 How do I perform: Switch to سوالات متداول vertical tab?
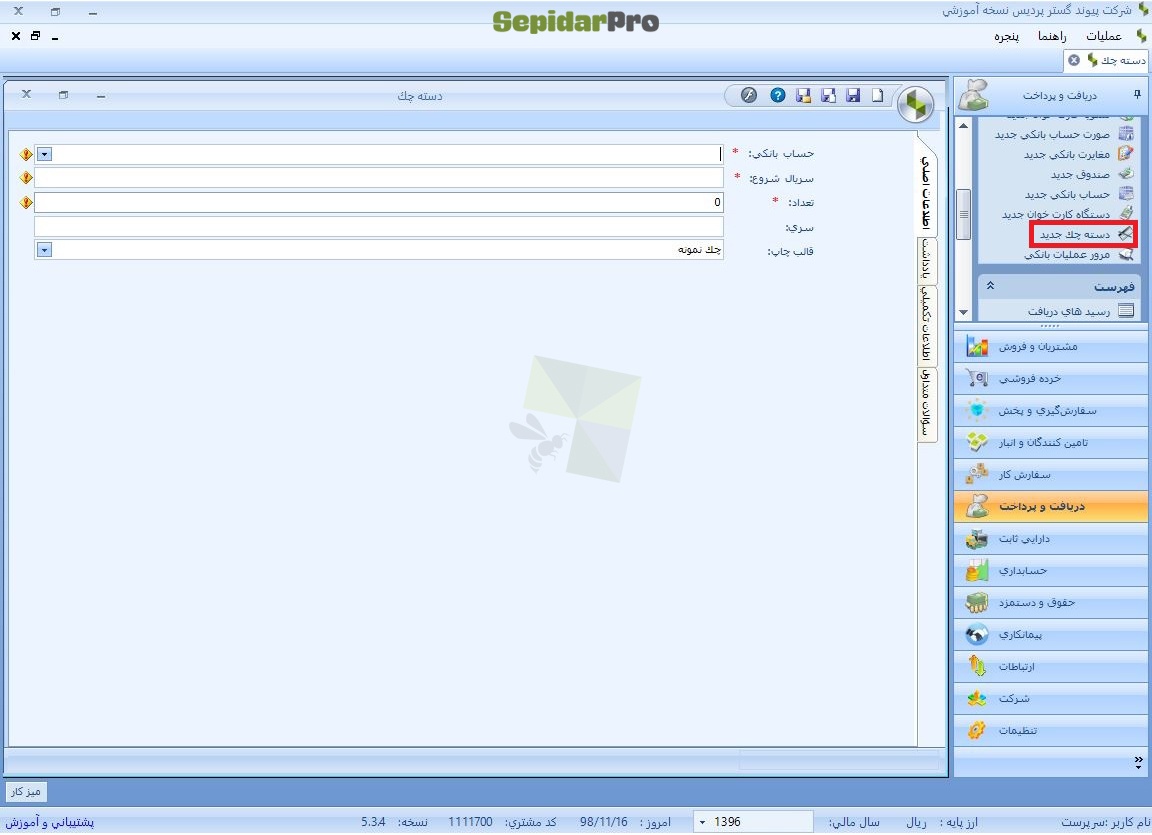pos(927,405)
